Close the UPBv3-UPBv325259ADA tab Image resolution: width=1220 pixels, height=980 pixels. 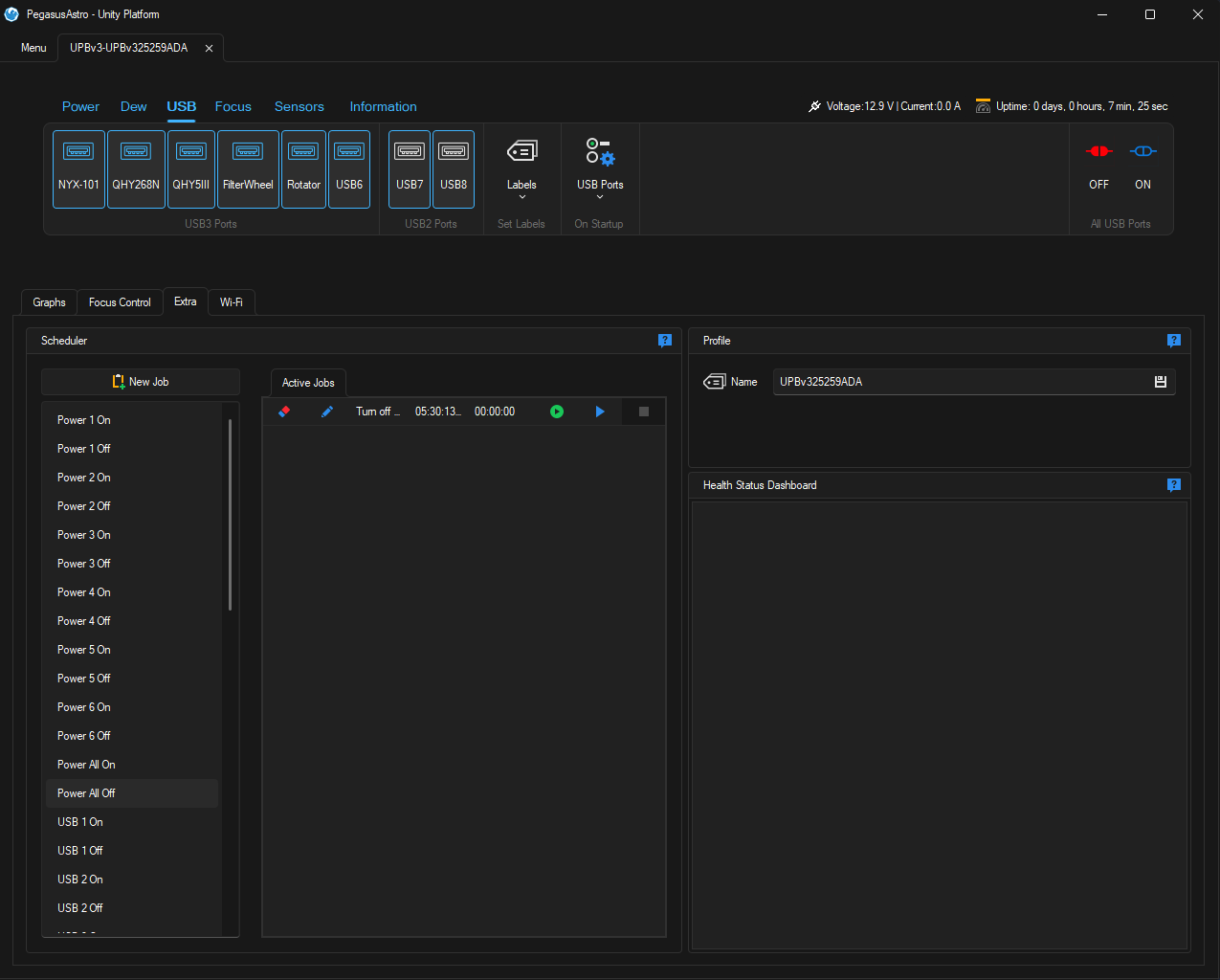(x=209, y=48)
